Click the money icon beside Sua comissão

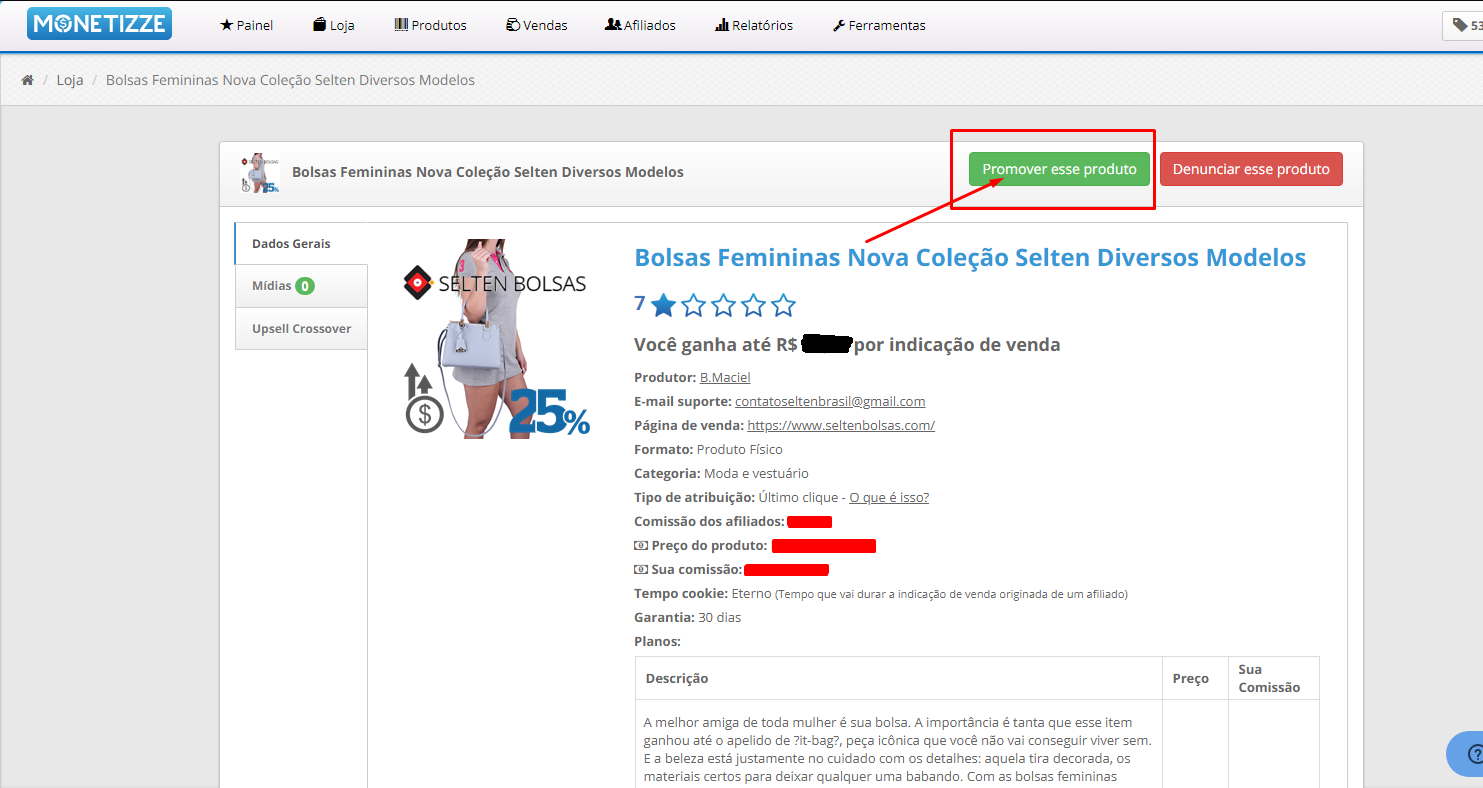click(641, 570)
